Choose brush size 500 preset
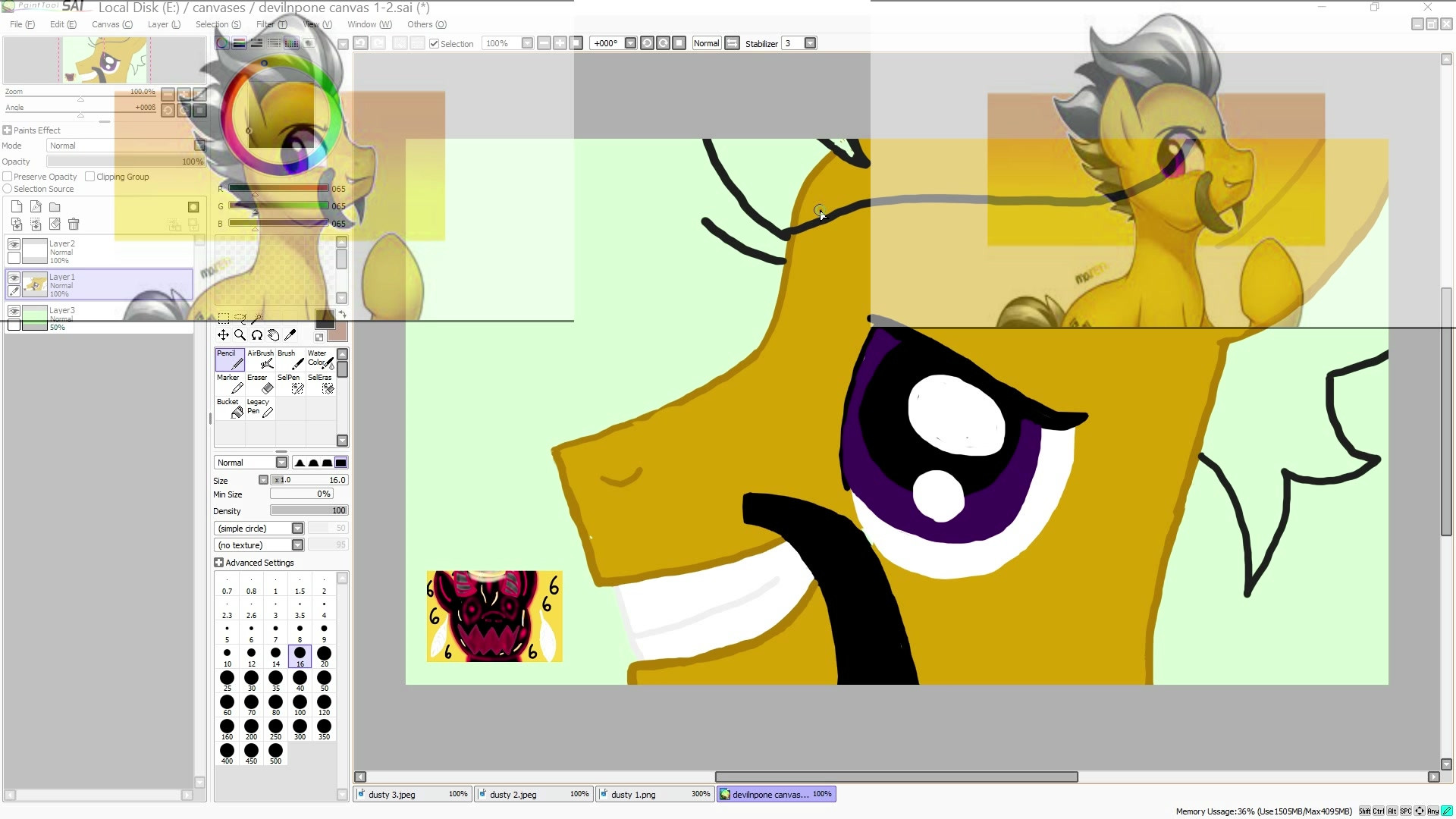Image resolution: width=1456 pixels, height=819 pixels. (x=275, y=754)
